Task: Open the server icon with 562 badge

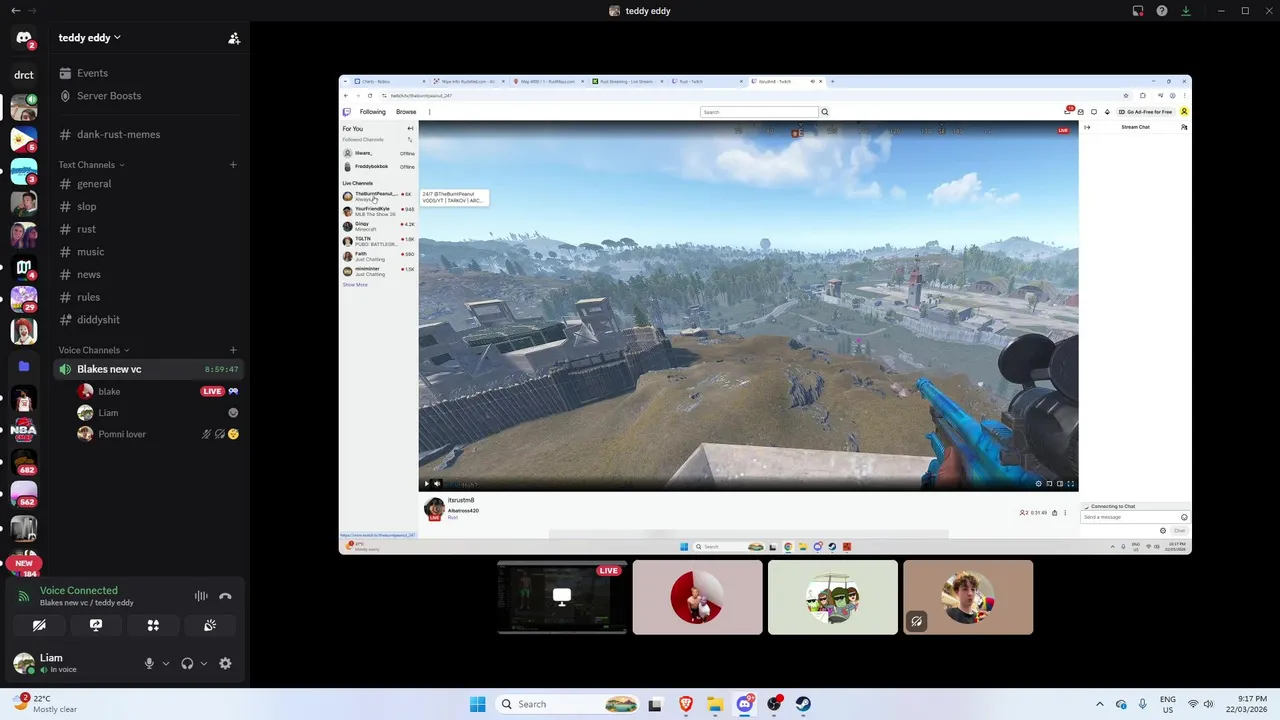Action: tap(24, 494)
